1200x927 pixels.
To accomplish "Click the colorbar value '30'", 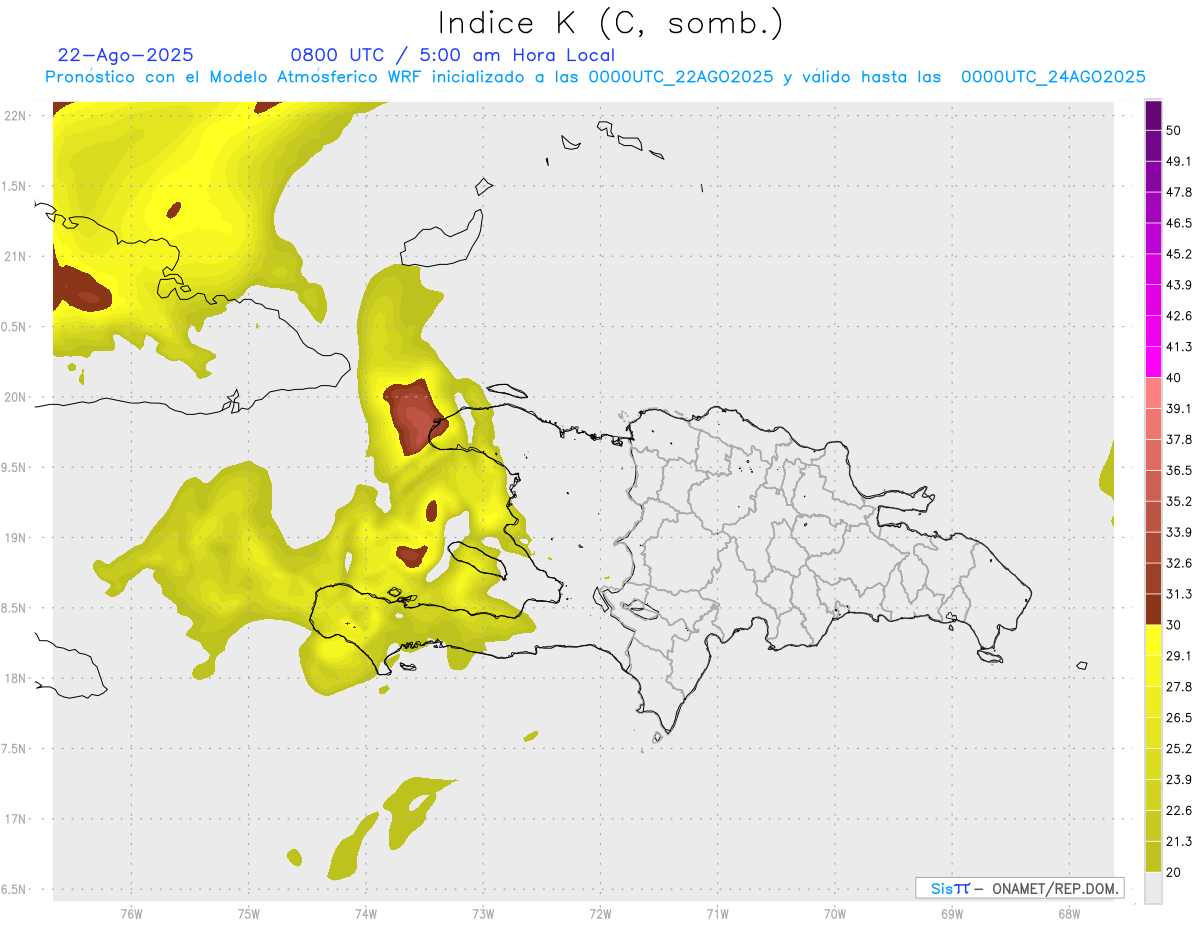I will 1174,625.
